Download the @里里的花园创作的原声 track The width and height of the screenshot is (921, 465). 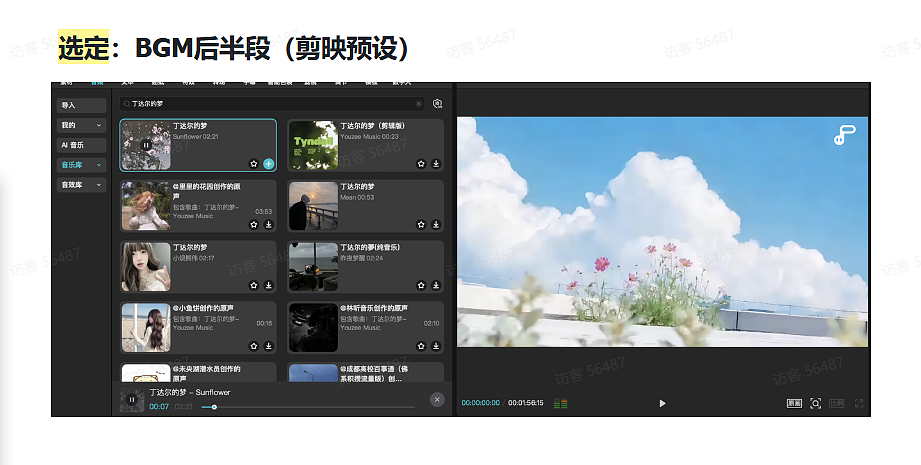[268, 224]
